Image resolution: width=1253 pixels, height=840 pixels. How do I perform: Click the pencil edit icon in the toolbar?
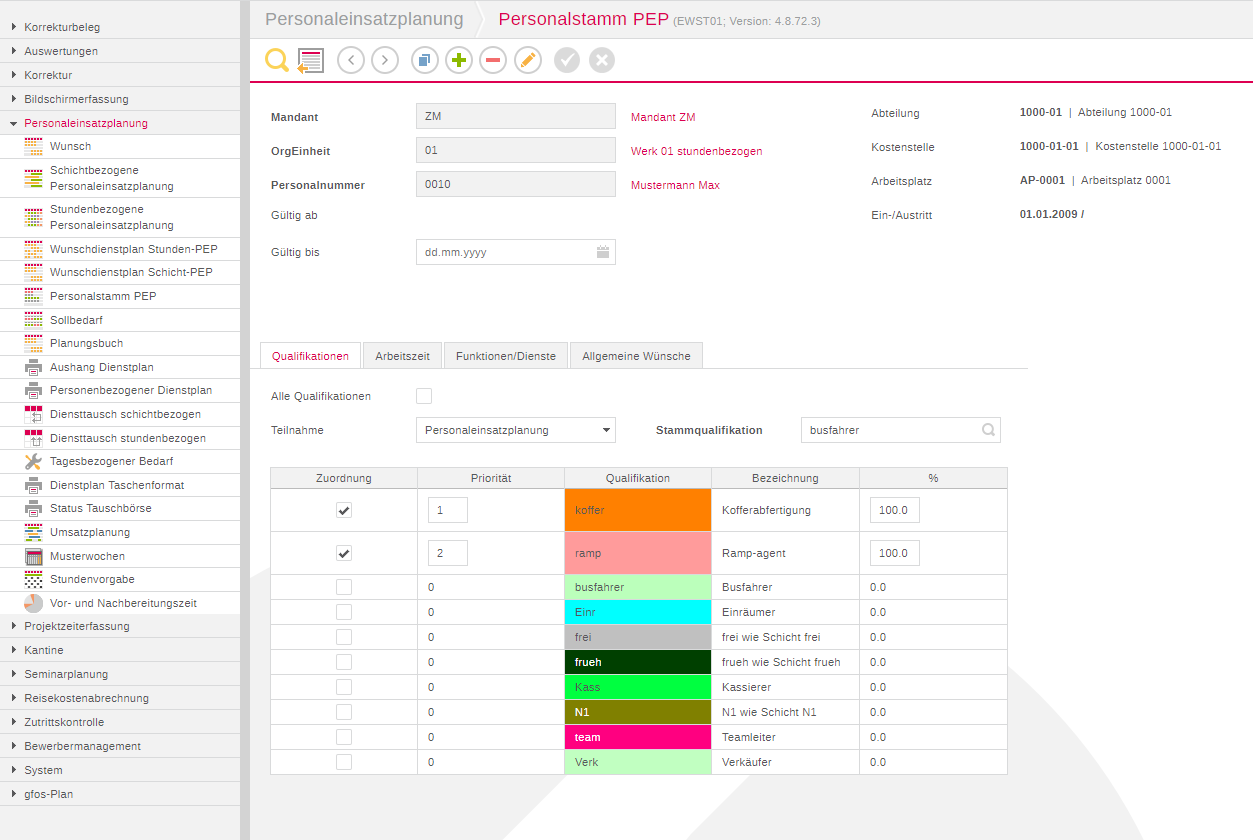(x=528, y=60)
